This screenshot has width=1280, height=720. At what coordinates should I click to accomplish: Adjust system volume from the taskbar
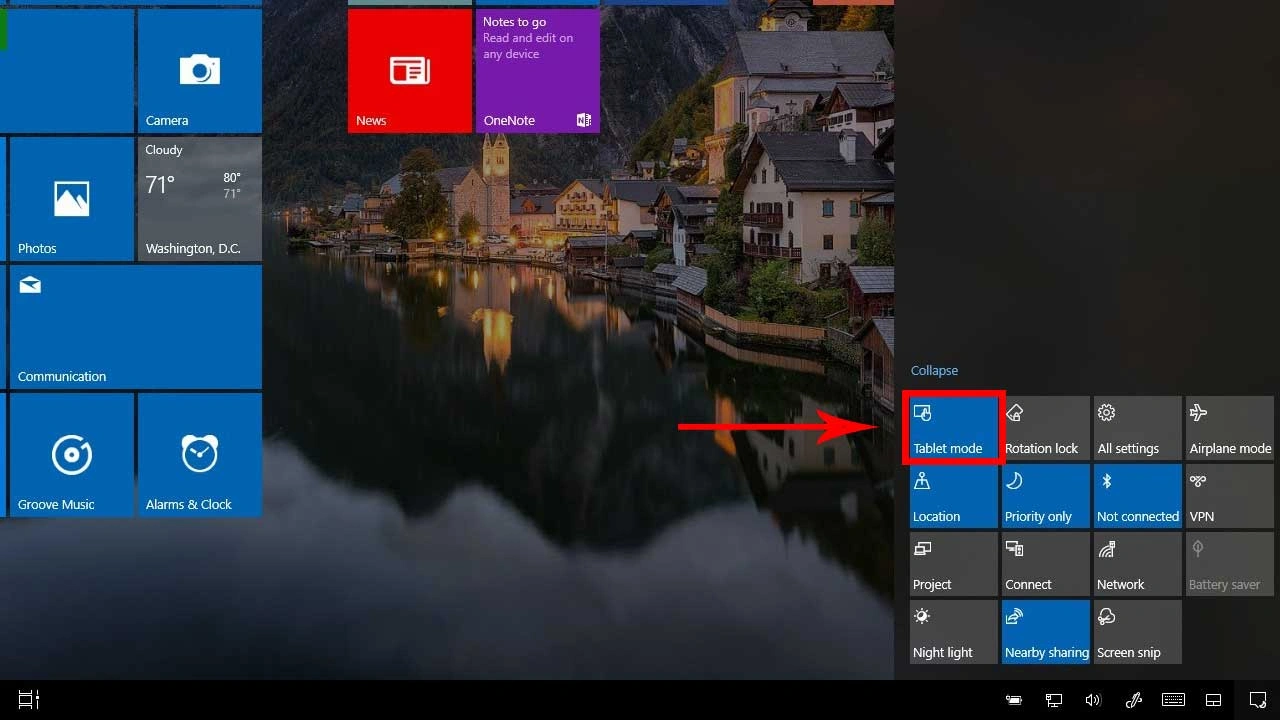tap(1093, 699)
